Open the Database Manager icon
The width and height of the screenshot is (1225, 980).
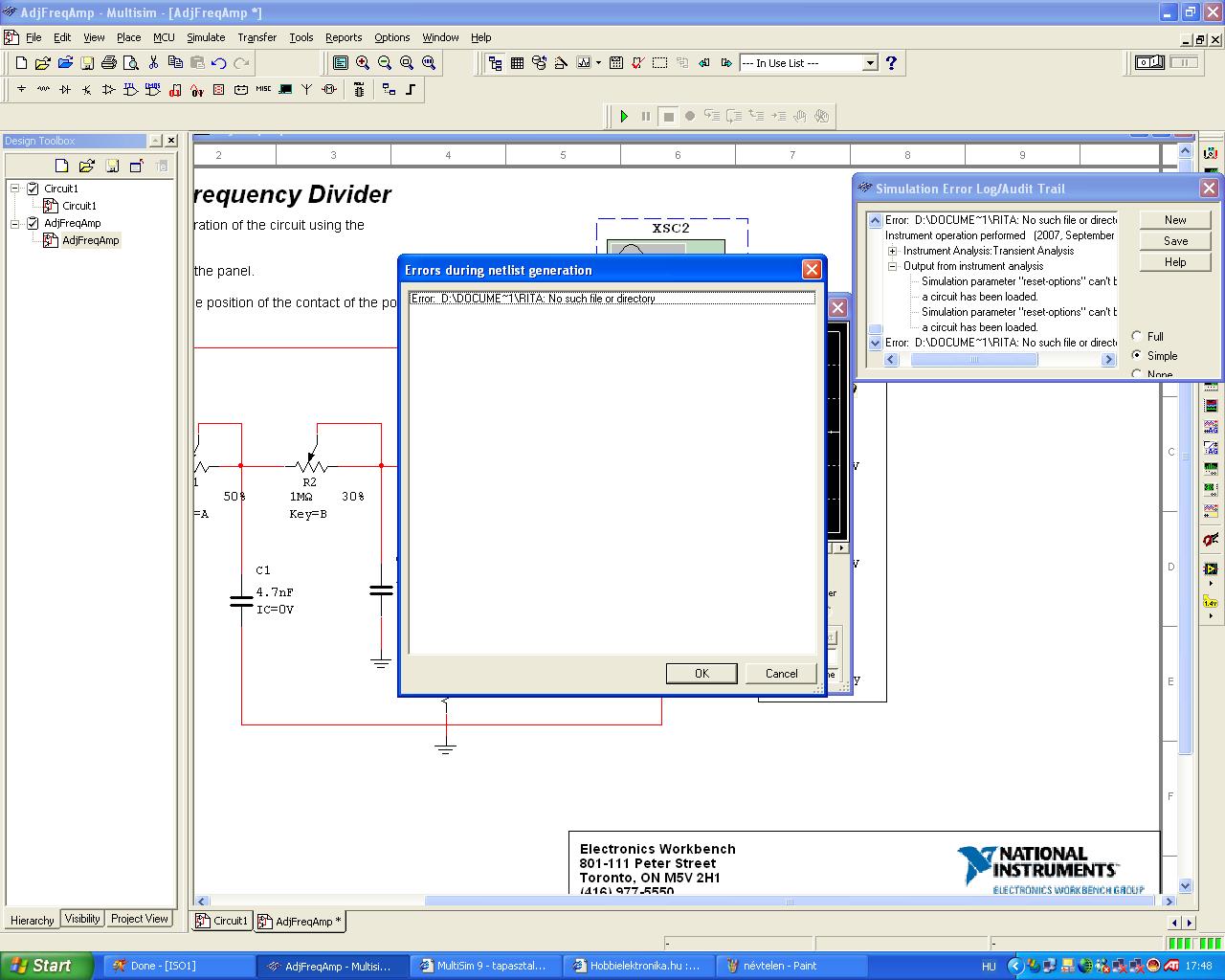pyautogui.click(x=539, y=63)
